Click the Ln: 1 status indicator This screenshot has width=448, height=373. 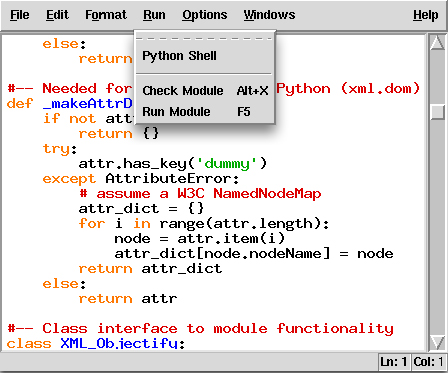point(394,362)
